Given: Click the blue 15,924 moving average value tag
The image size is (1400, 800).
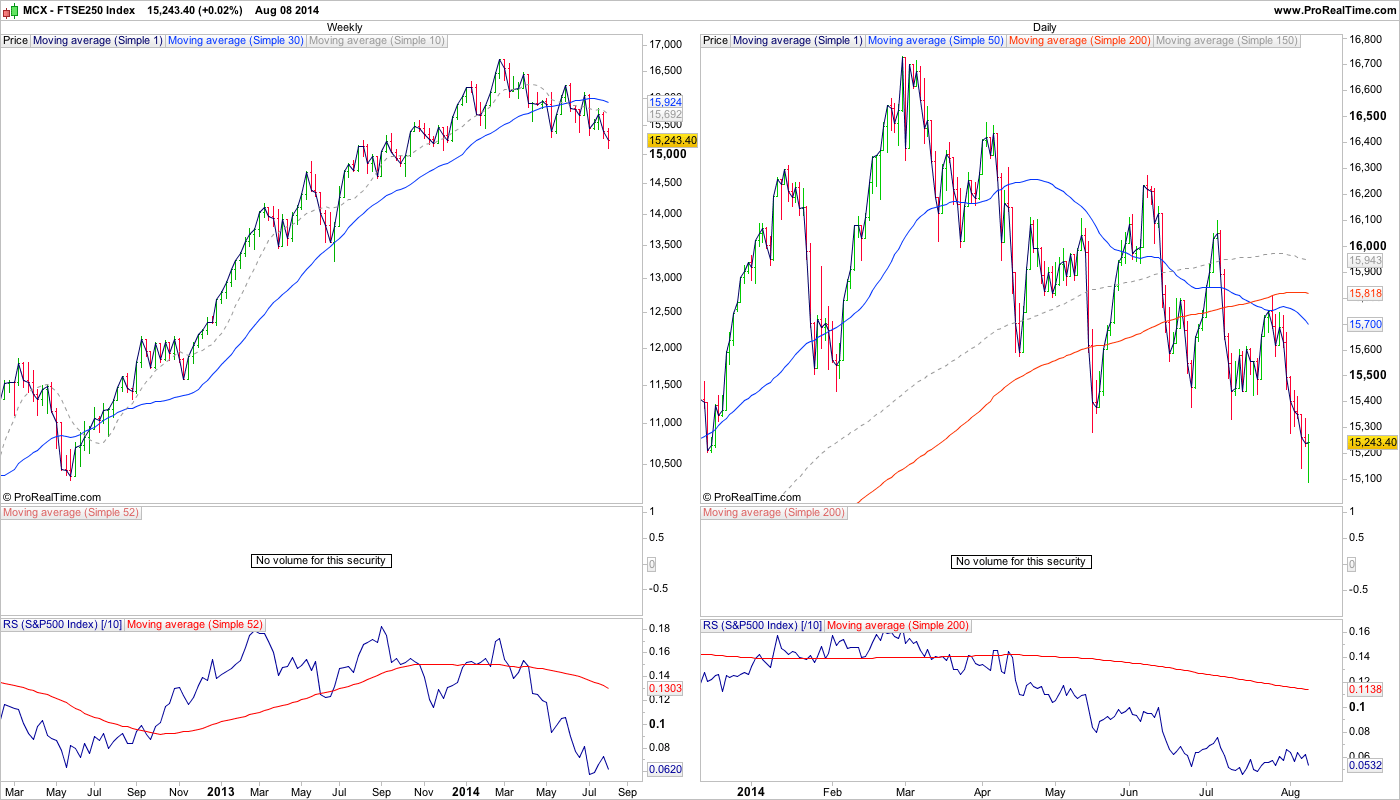Looking at the screenshot, I should pyautogui.click(x=666, y=102).
